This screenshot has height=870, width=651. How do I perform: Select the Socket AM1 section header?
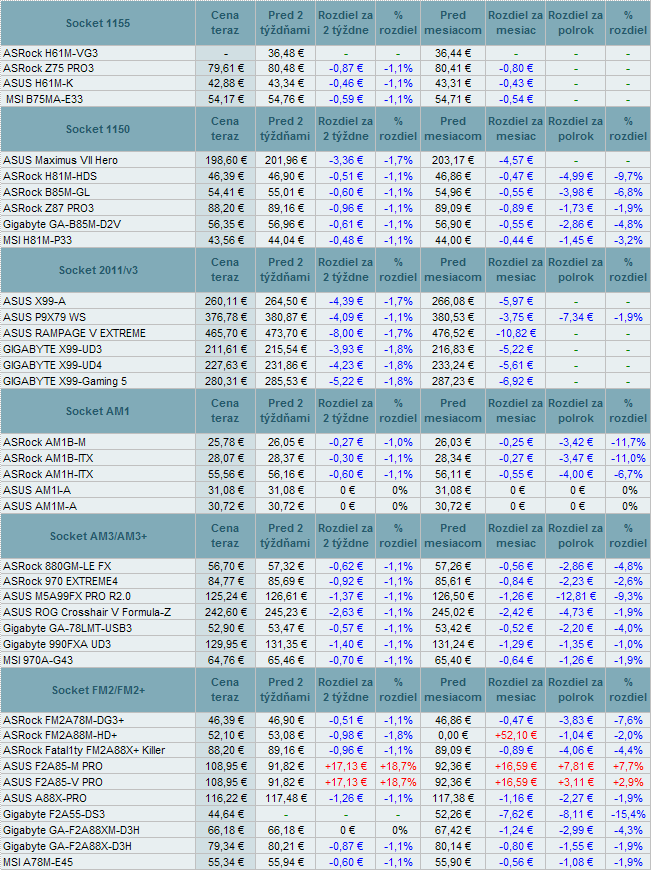[98, 411]
